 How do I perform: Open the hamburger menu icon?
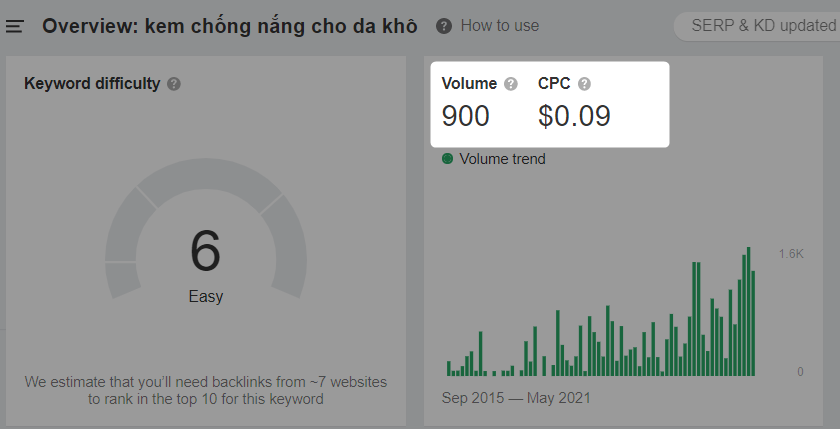coord(14,26)
